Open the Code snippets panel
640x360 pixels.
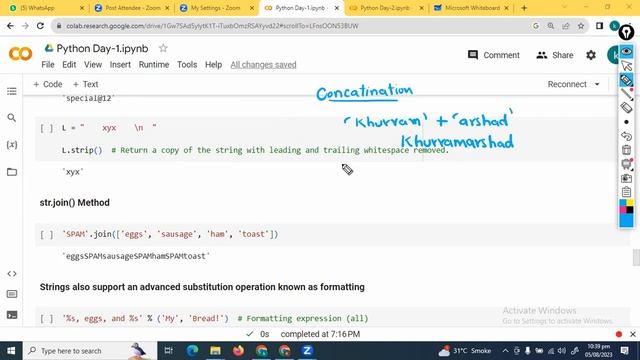click(x=12, y=273)
